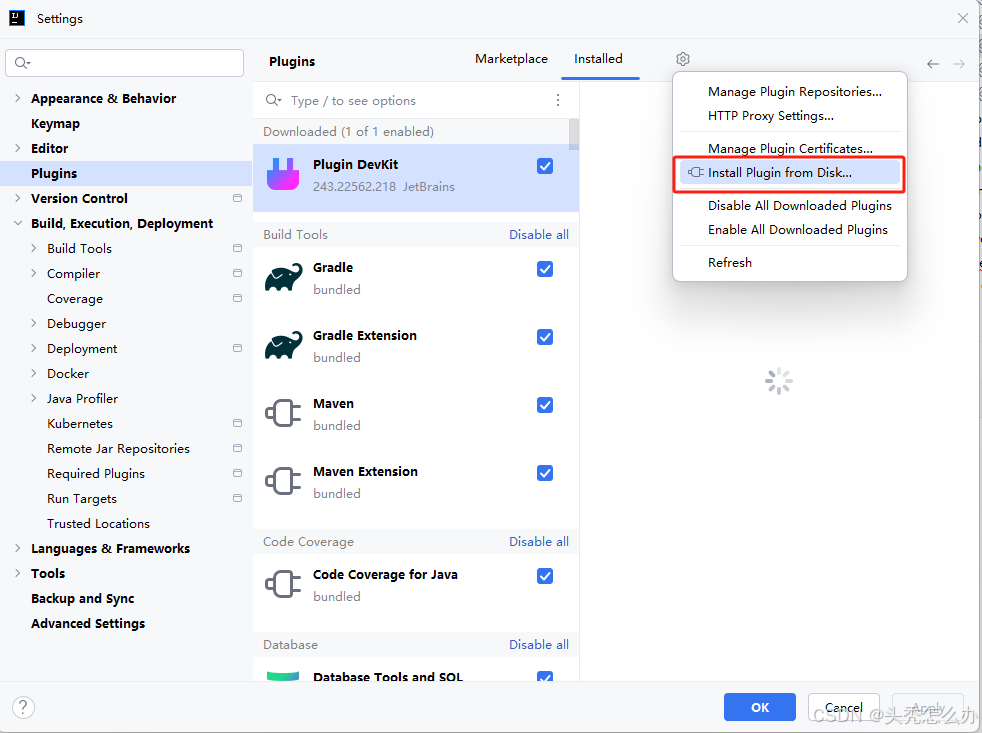This screenshot has height=733, width=982.
Task: Click the Maven Extension plug icon
Action: point(283,481)
